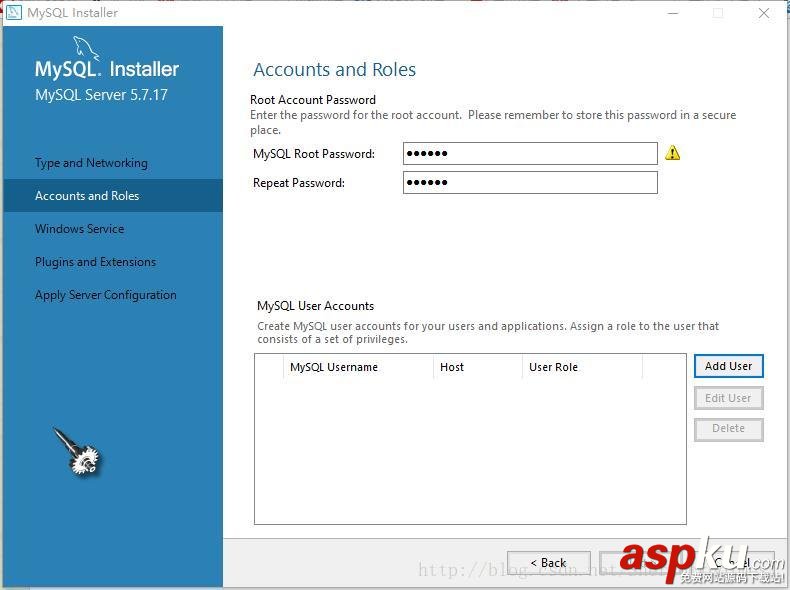Click the Root Account Password label
This screenshot has height=590, width=790.
313,100
